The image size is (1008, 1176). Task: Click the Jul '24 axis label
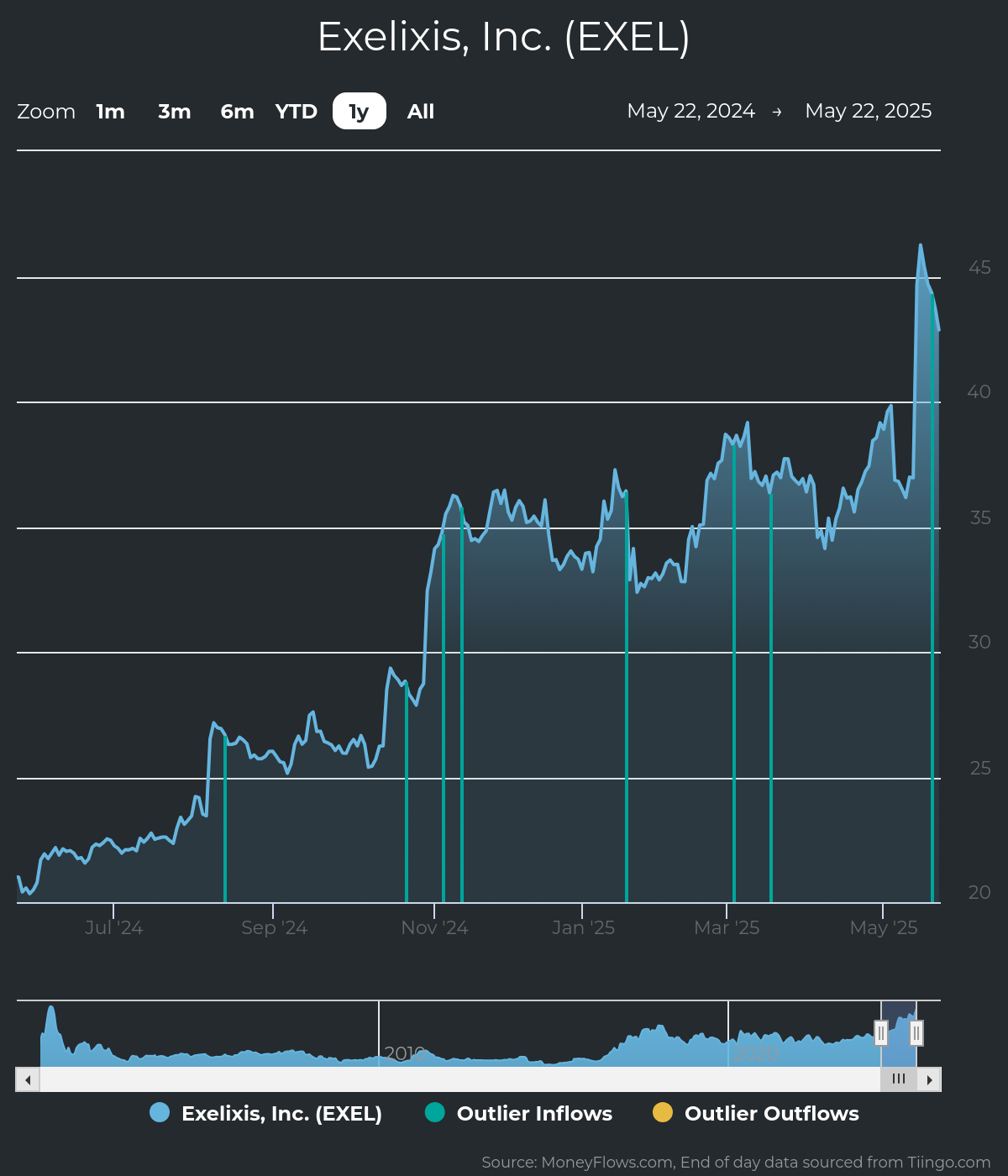[113, 927]
